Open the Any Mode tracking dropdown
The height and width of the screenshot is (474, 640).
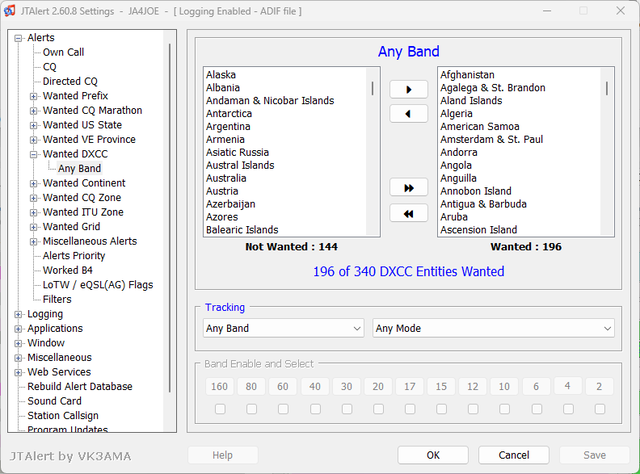(x=493, y=328)
